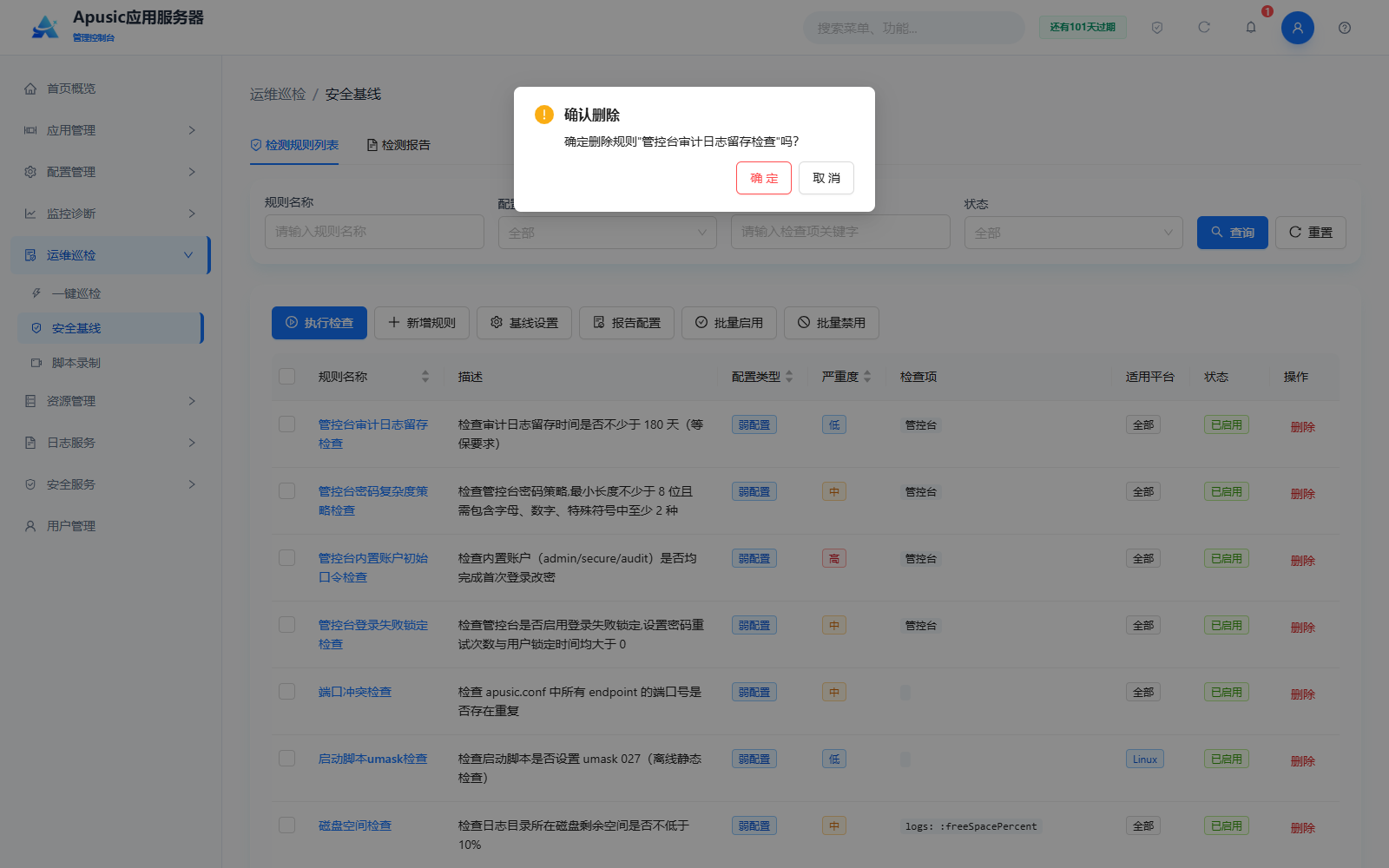Screen dimensions: 1389x868
Task: Click the shield icon in header
Action: click(x=1157, y=28)
